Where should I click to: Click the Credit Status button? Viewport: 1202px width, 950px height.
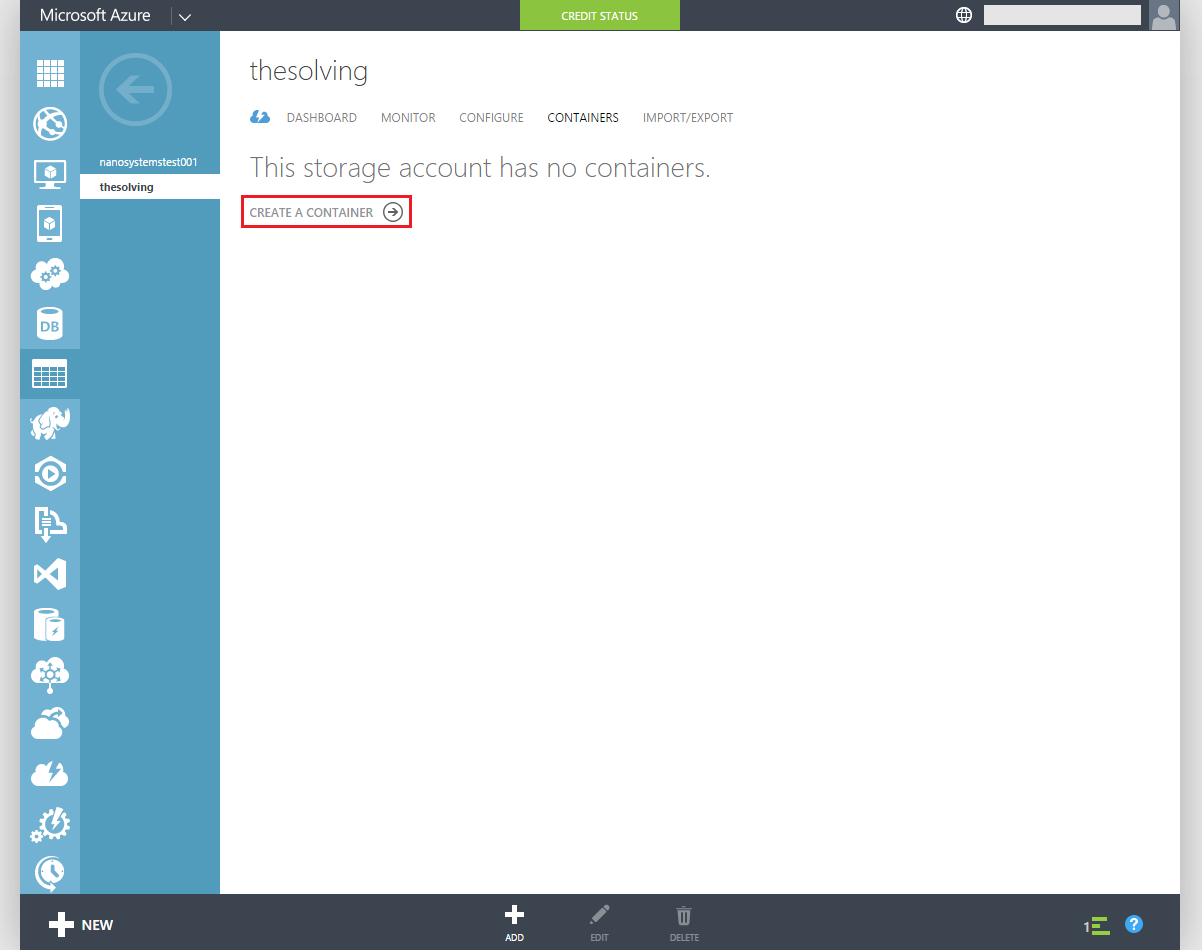point(600,15)
